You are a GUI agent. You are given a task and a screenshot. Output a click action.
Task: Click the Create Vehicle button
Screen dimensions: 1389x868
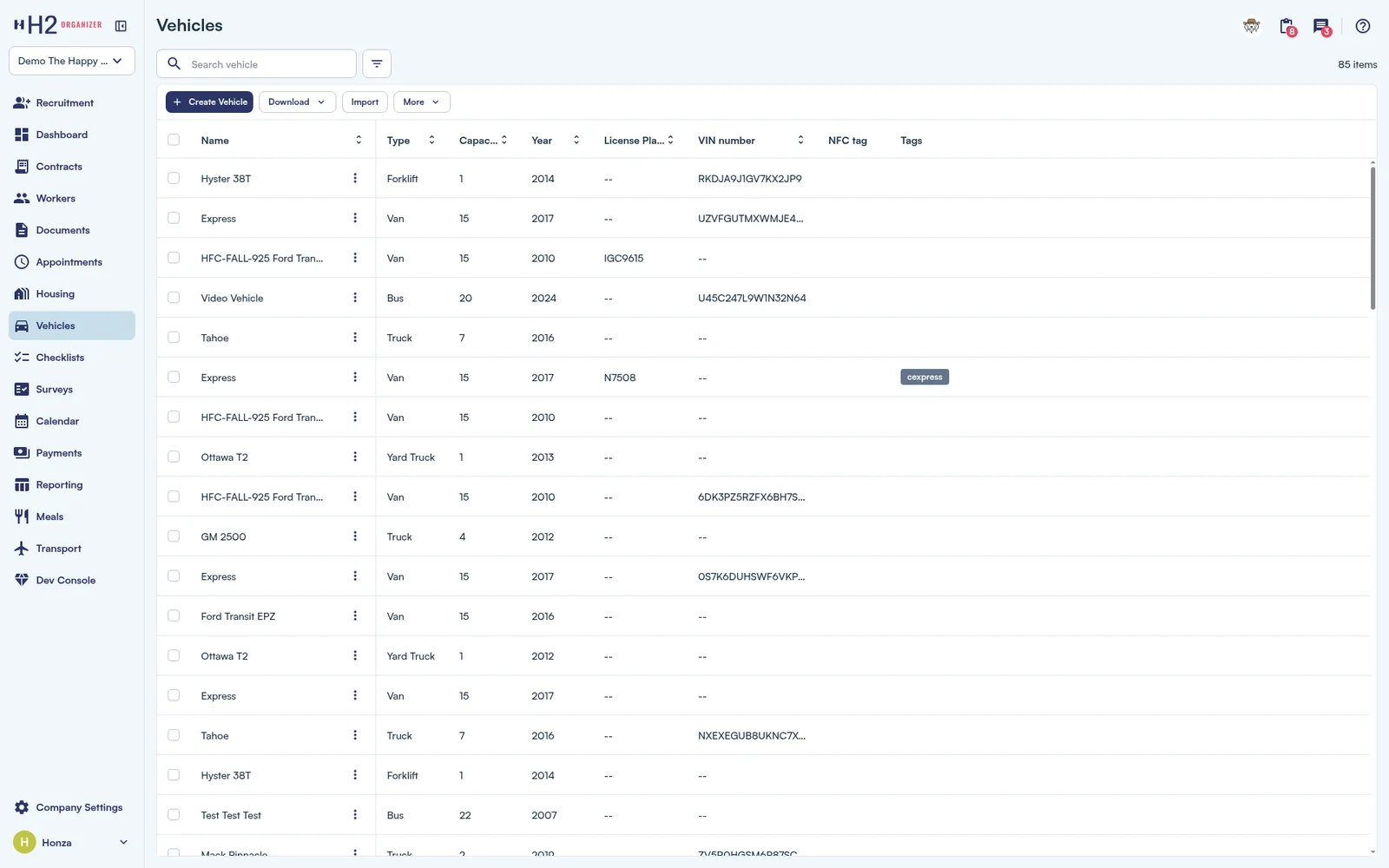click(209, 102)
